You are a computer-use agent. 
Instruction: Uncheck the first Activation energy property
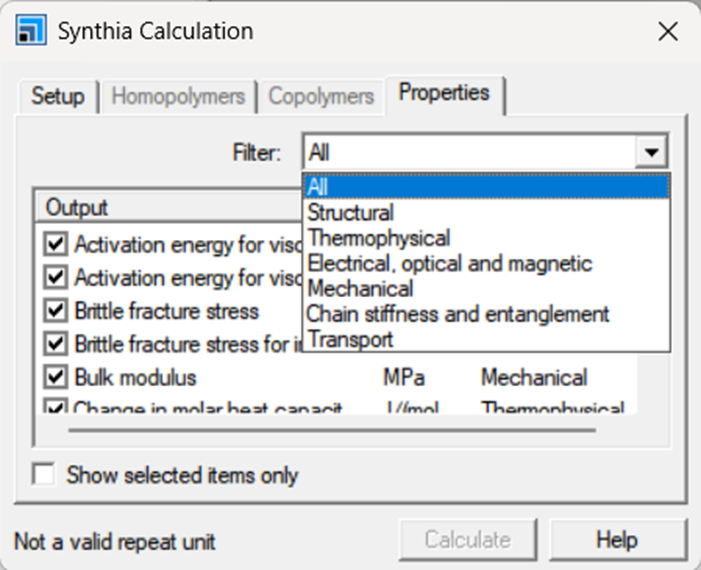click(57, 243)
